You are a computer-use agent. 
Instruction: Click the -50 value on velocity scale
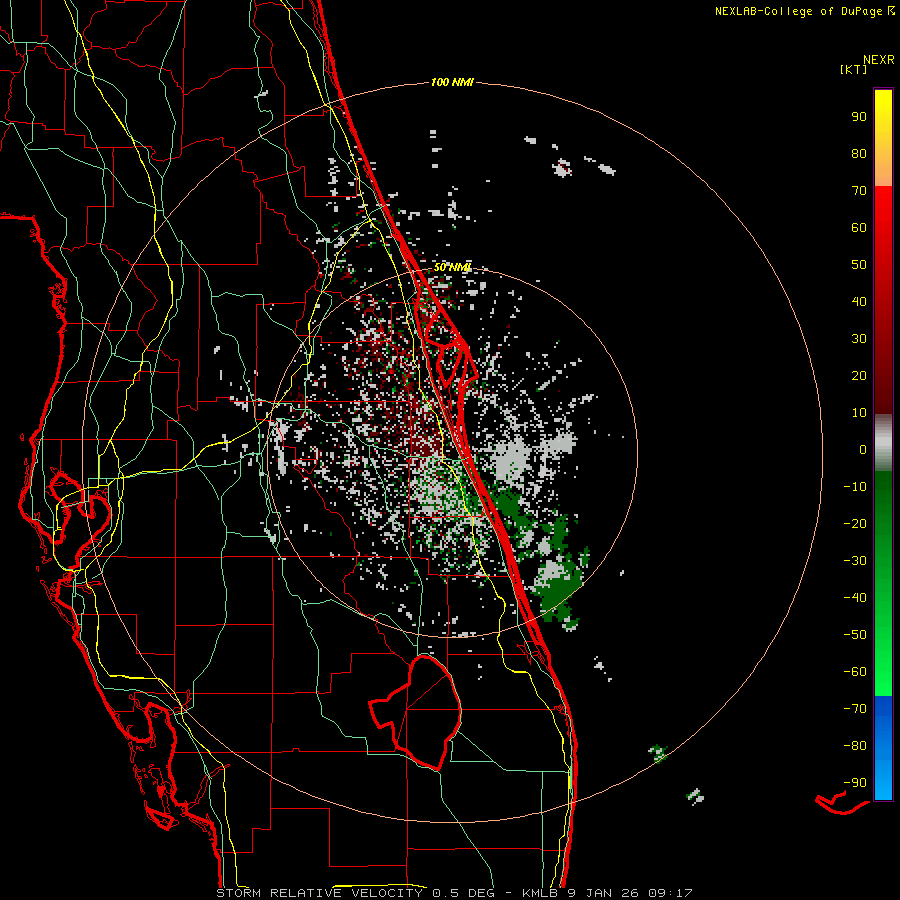pos(855,635)
